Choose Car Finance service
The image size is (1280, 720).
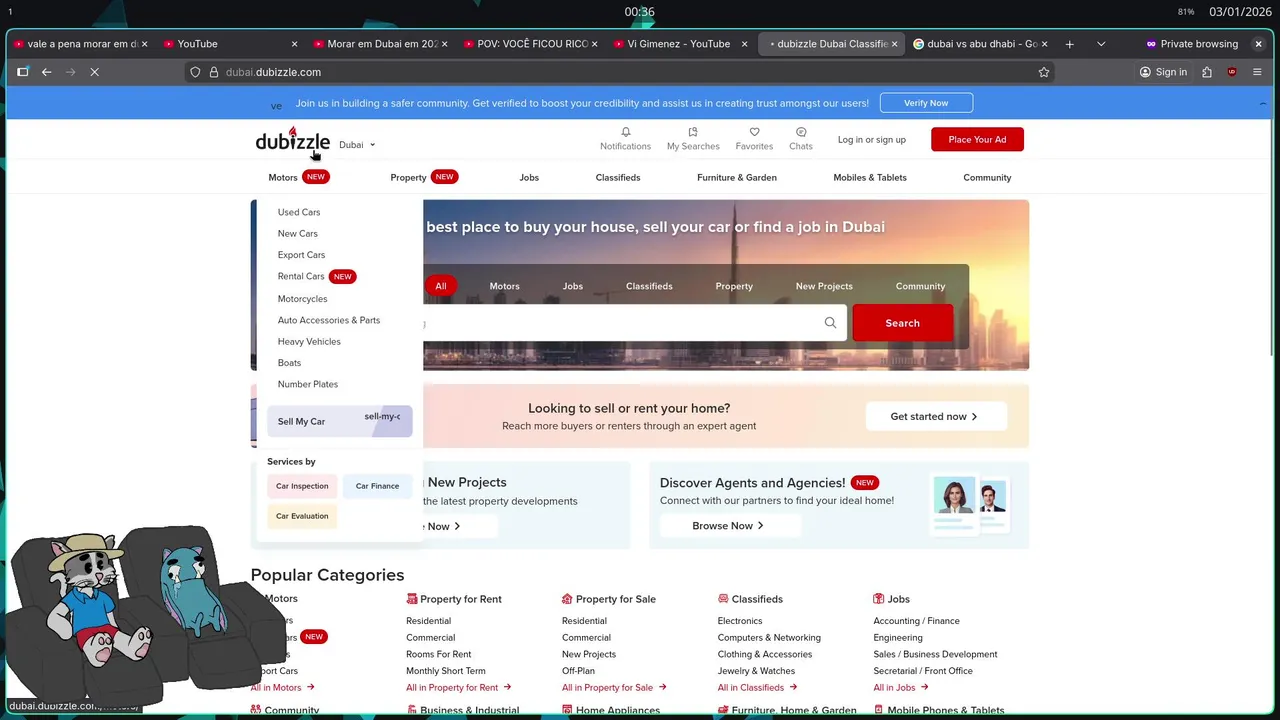377,486
